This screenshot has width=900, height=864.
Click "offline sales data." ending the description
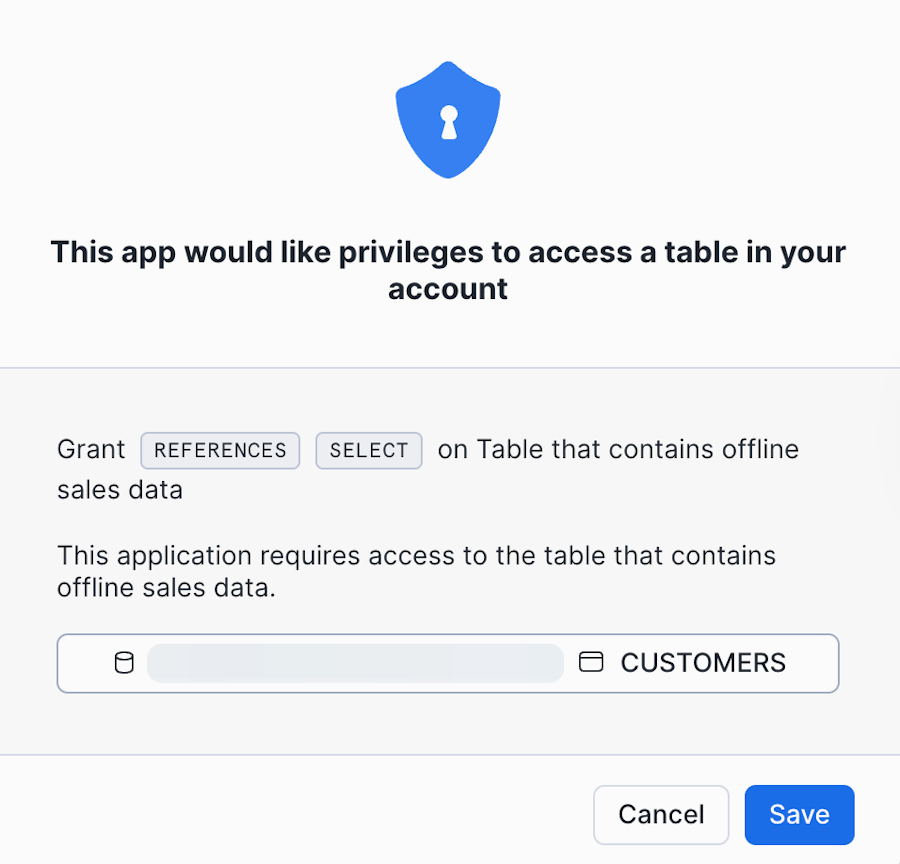[166, 588]
